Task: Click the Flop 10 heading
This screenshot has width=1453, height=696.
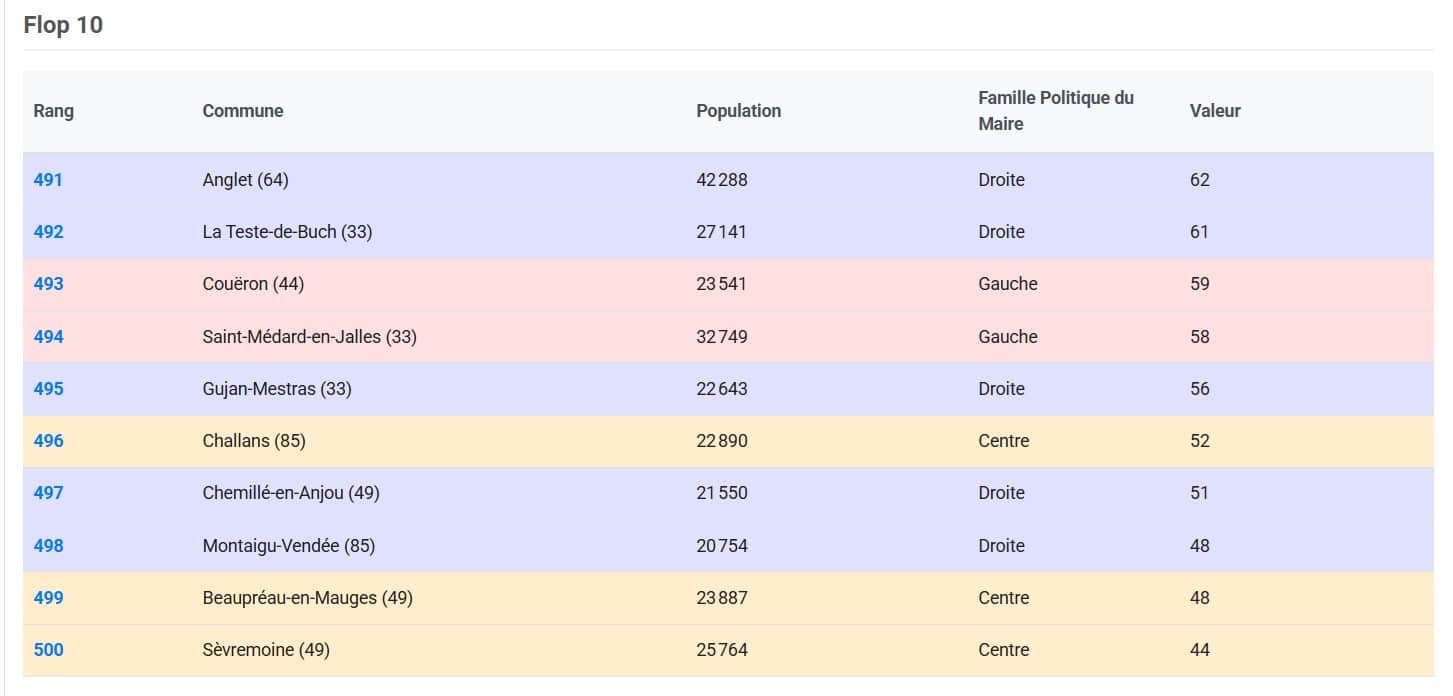Action: (63, 25)
